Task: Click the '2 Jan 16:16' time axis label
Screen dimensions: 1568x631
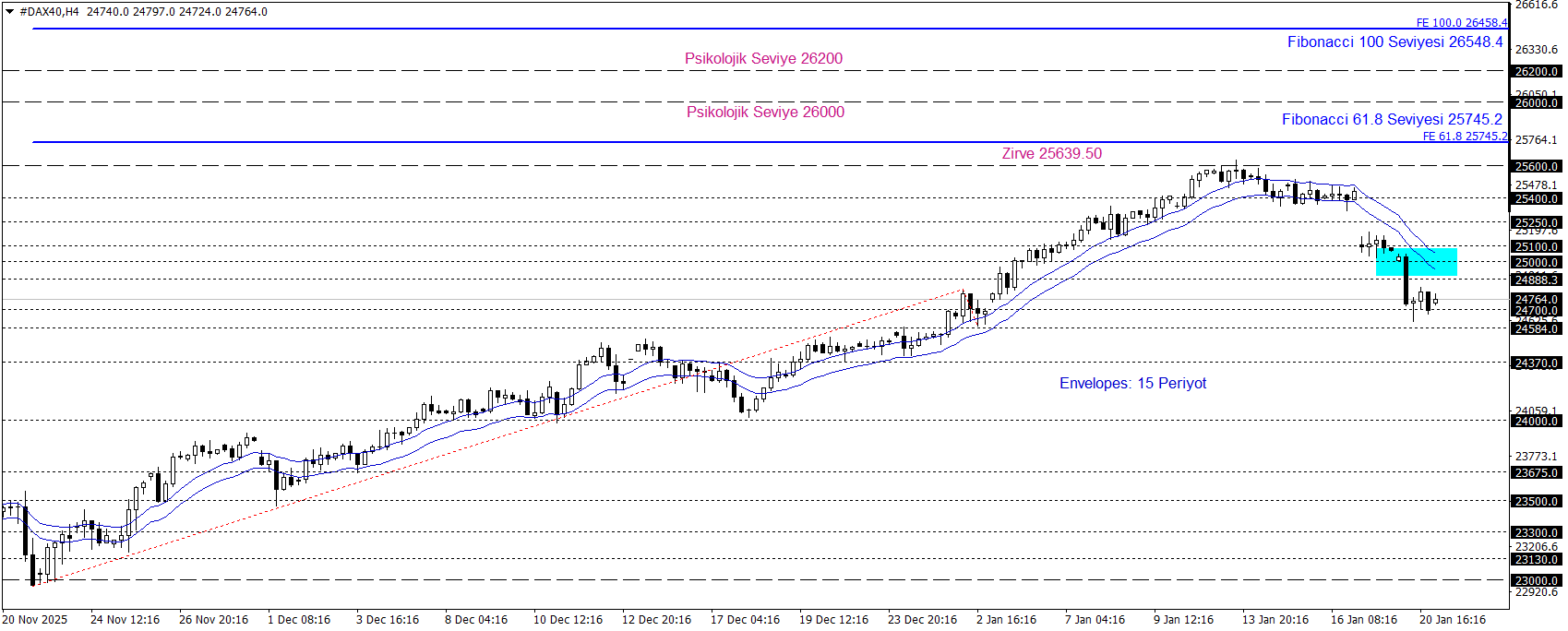Action: pyautogui.click(x=1006, y=619)
